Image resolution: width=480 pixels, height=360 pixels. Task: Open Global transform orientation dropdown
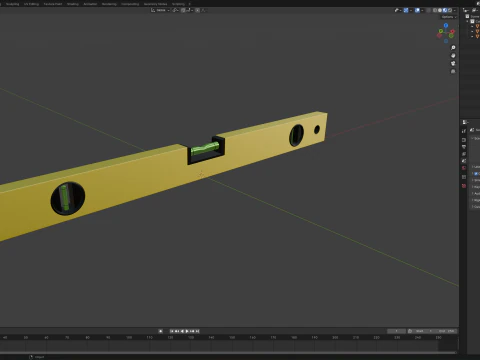click(160, 10)
